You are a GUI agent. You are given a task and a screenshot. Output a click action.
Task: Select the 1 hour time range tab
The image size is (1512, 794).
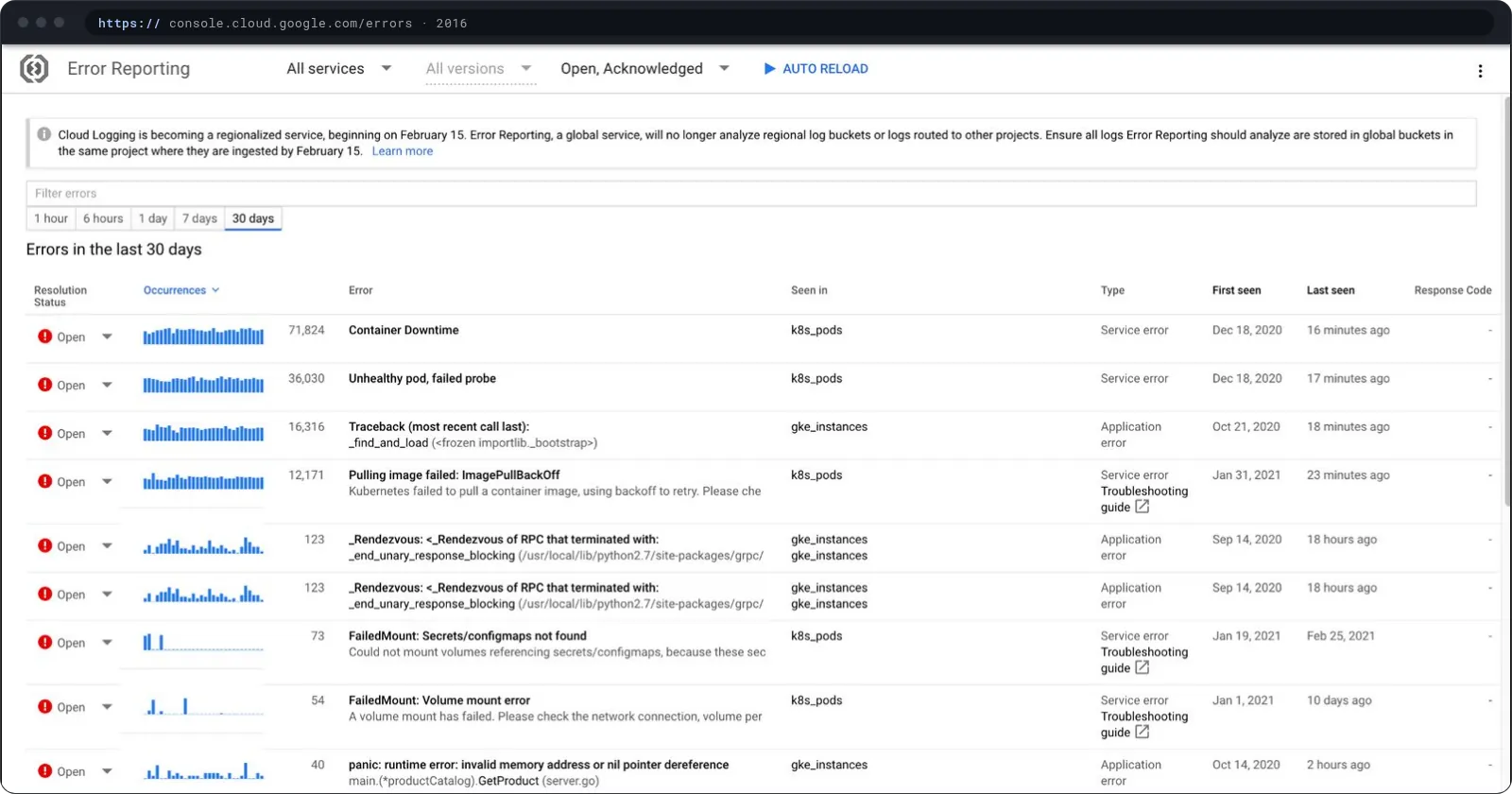(x=51, y=218)
